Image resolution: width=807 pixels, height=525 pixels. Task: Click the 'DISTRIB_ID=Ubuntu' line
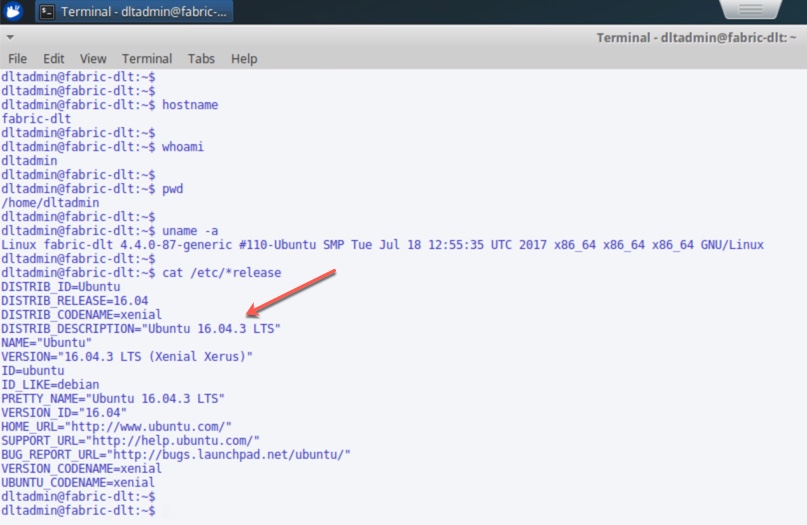[61, 287]
